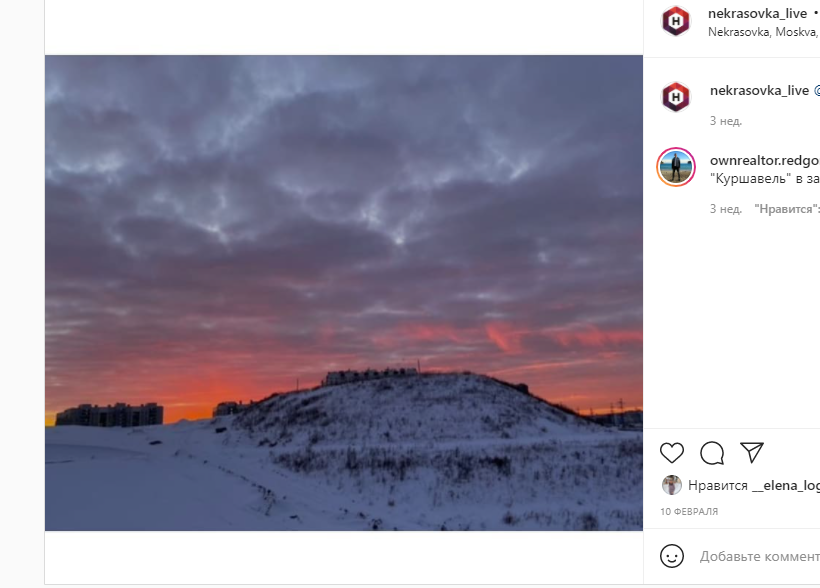
Task: View likes on the Куршавель comment
Action: tap(787, 209)
